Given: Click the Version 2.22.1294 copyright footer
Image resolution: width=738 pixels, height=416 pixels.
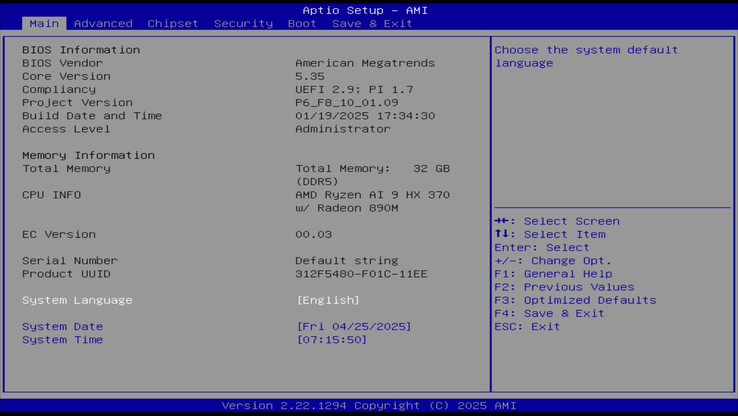Looking at the screenshot, I should [x=369, y=406].
